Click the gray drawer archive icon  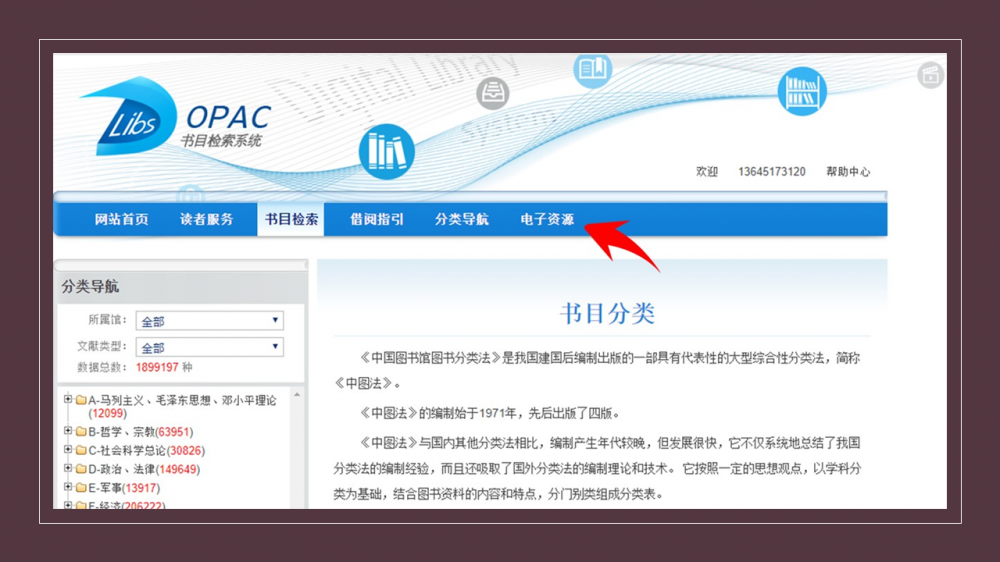pyautogui.click(x=492, y=94)
